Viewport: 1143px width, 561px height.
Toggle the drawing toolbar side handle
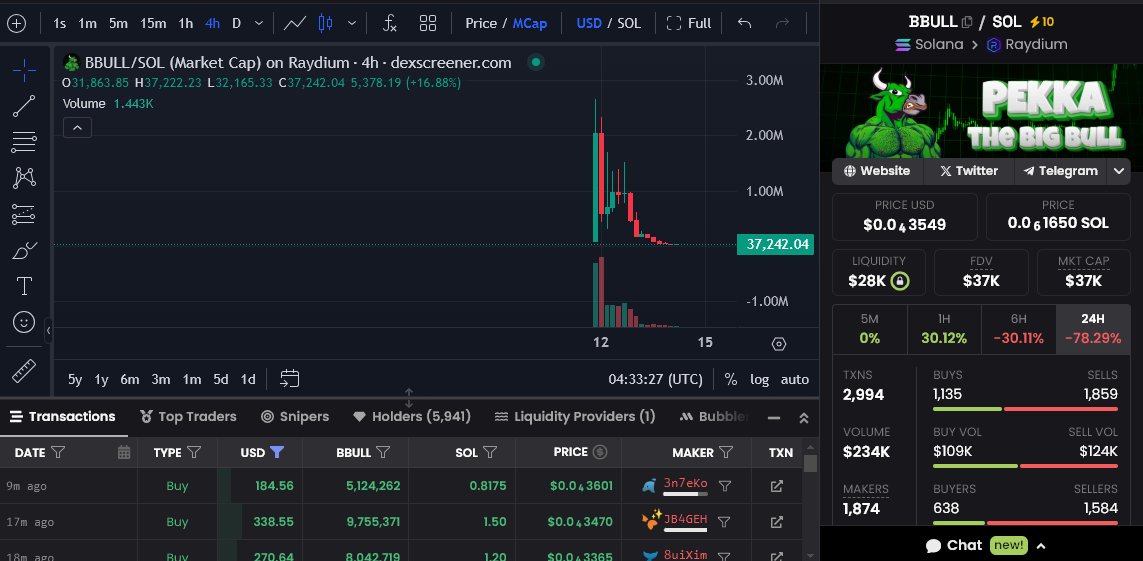click(48, 330)
